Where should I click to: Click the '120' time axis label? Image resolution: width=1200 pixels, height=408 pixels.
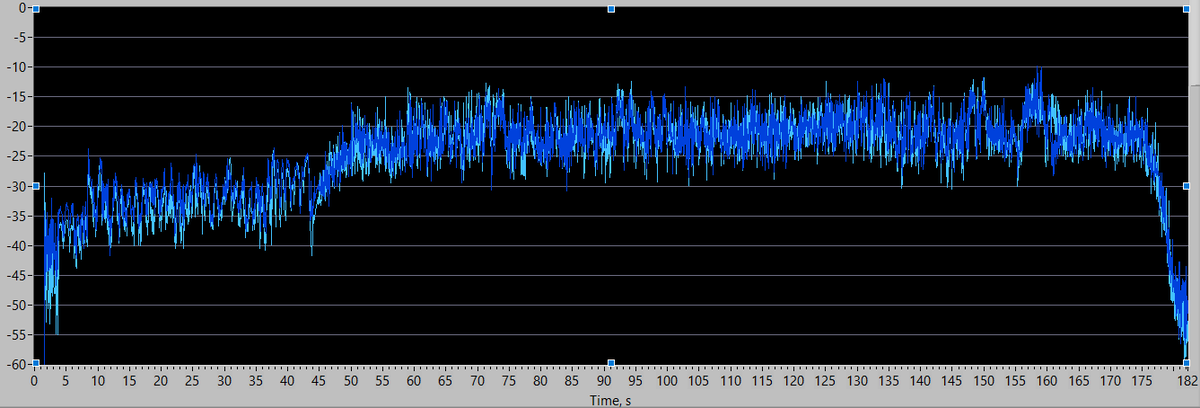click(x=794, y=381)
